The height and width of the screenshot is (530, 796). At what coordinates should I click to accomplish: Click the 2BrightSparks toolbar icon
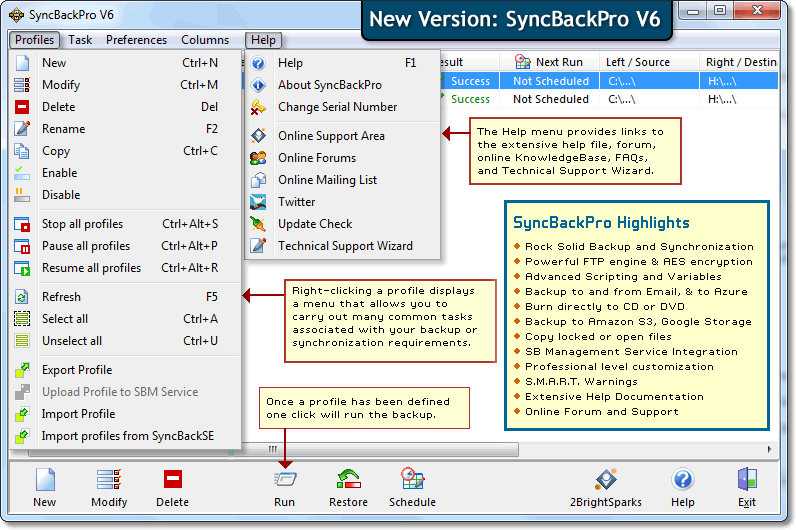[606, 479]
